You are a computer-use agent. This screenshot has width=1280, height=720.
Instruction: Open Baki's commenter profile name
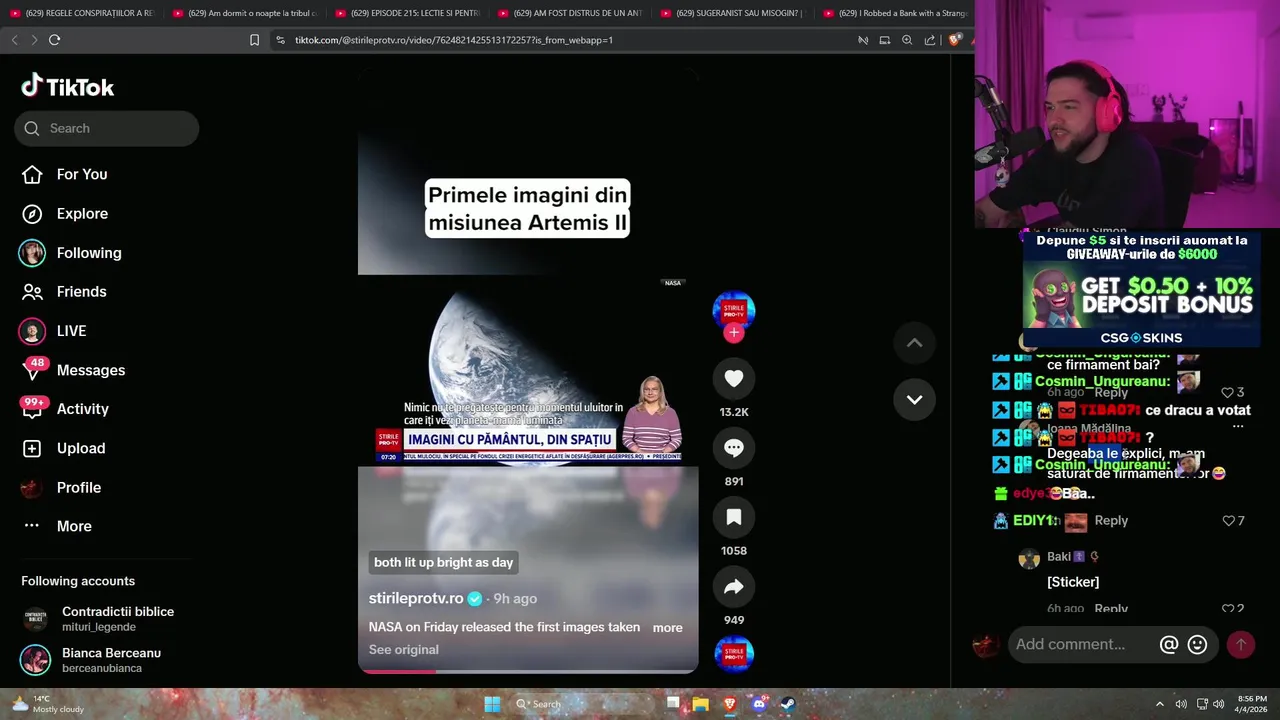click(x=1059, y=557)
